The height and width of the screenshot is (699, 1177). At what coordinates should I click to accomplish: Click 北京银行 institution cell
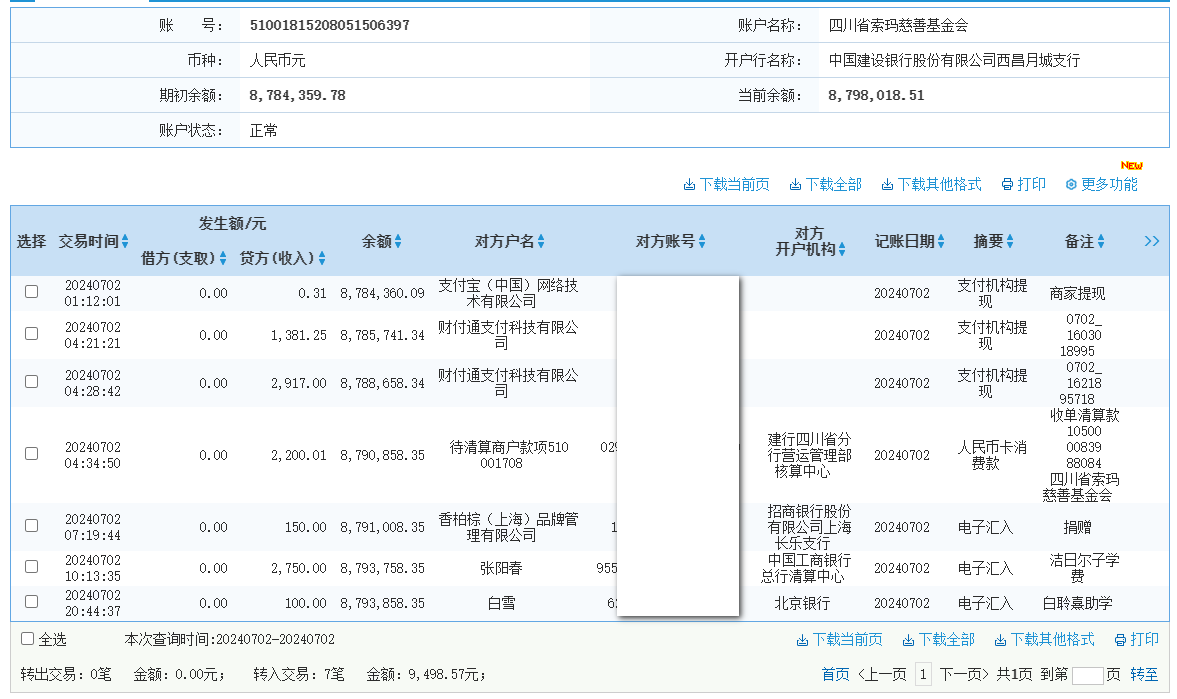pos(802,603)
